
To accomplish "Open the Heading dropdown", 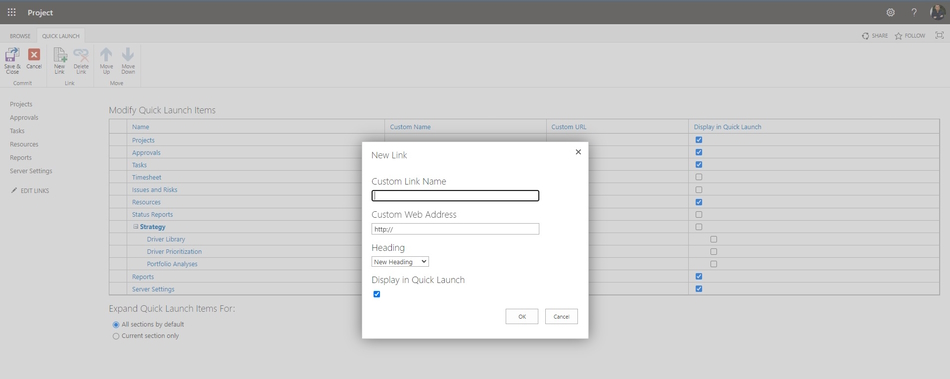I will [x=400, y=262].
